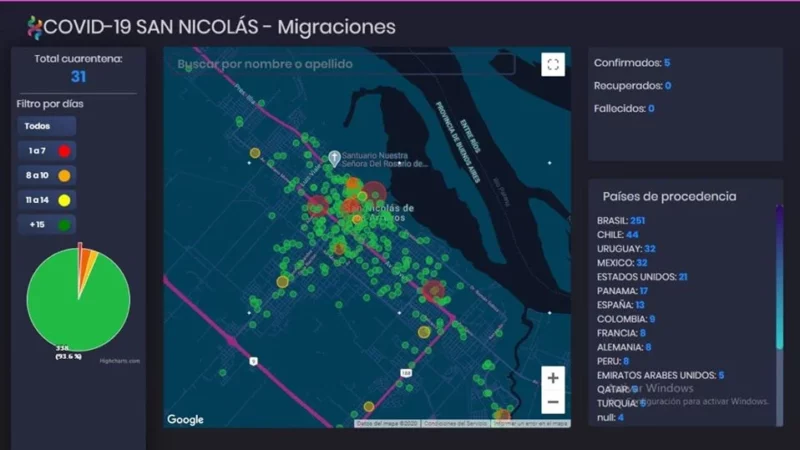Filter by 11 a 14 days
The image size is (800, 450).
[46, 200]
